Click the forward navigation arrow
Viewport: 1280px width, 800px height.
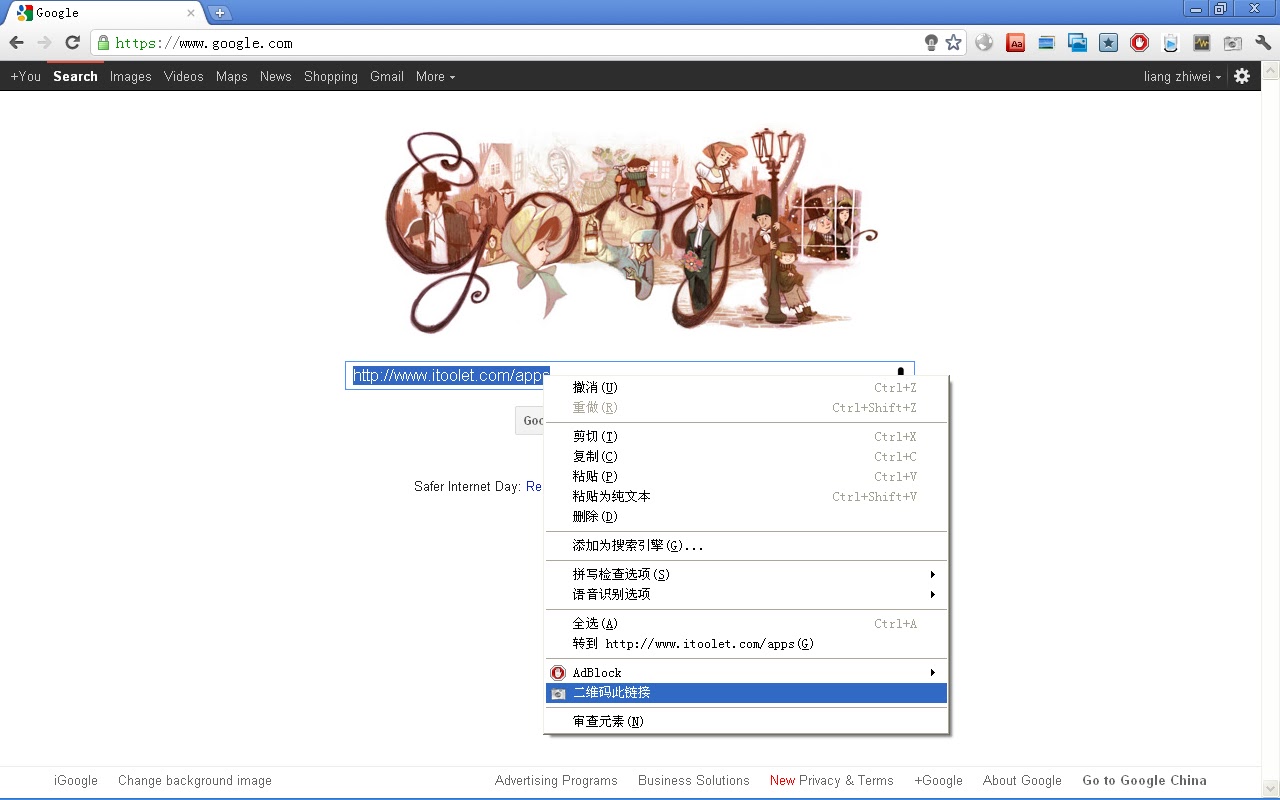click(x=44, y=43)
